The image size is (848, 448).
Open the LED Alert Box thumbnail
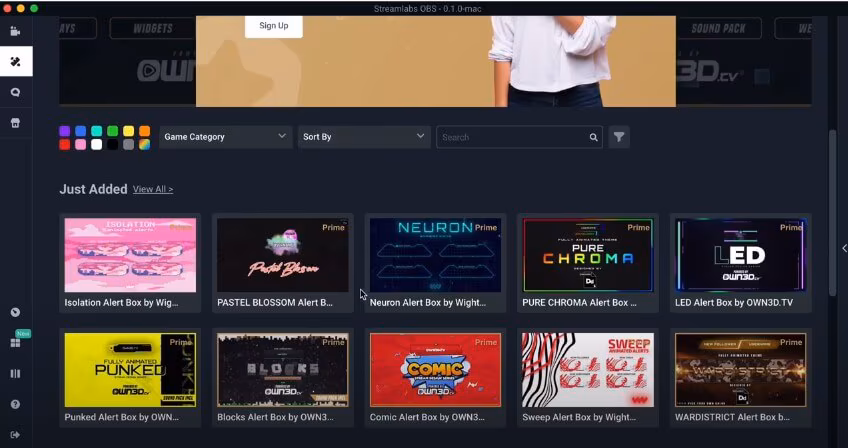(x=741, y=255)
